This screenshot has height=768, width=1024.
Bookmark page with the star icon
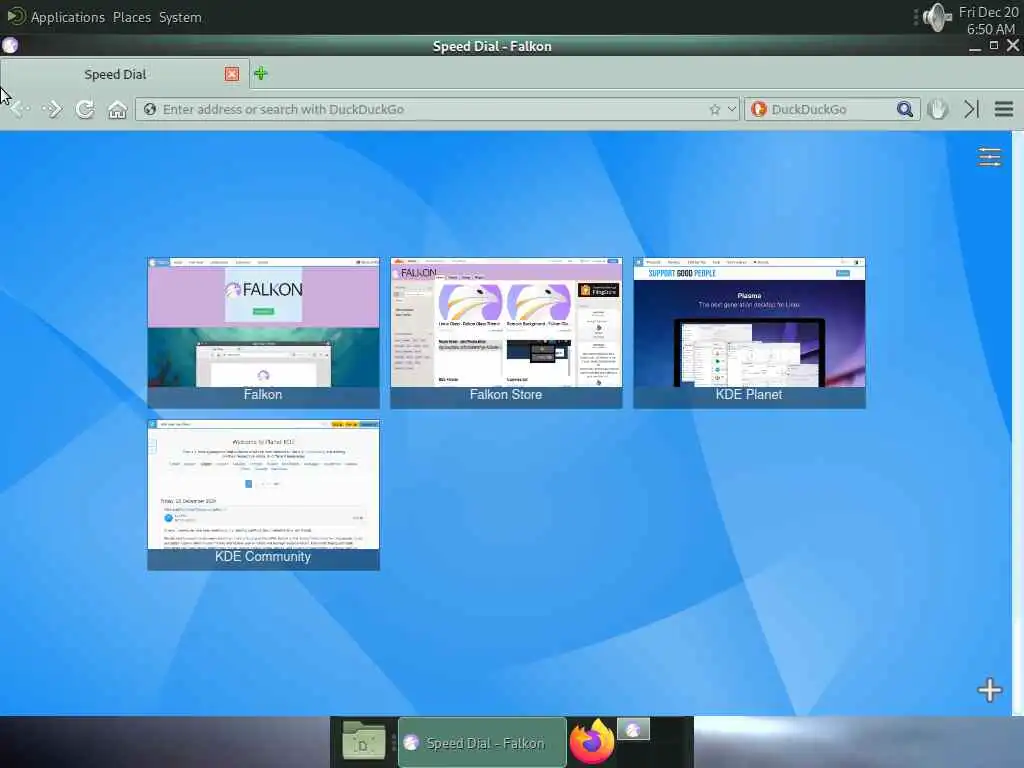point(714,109)
